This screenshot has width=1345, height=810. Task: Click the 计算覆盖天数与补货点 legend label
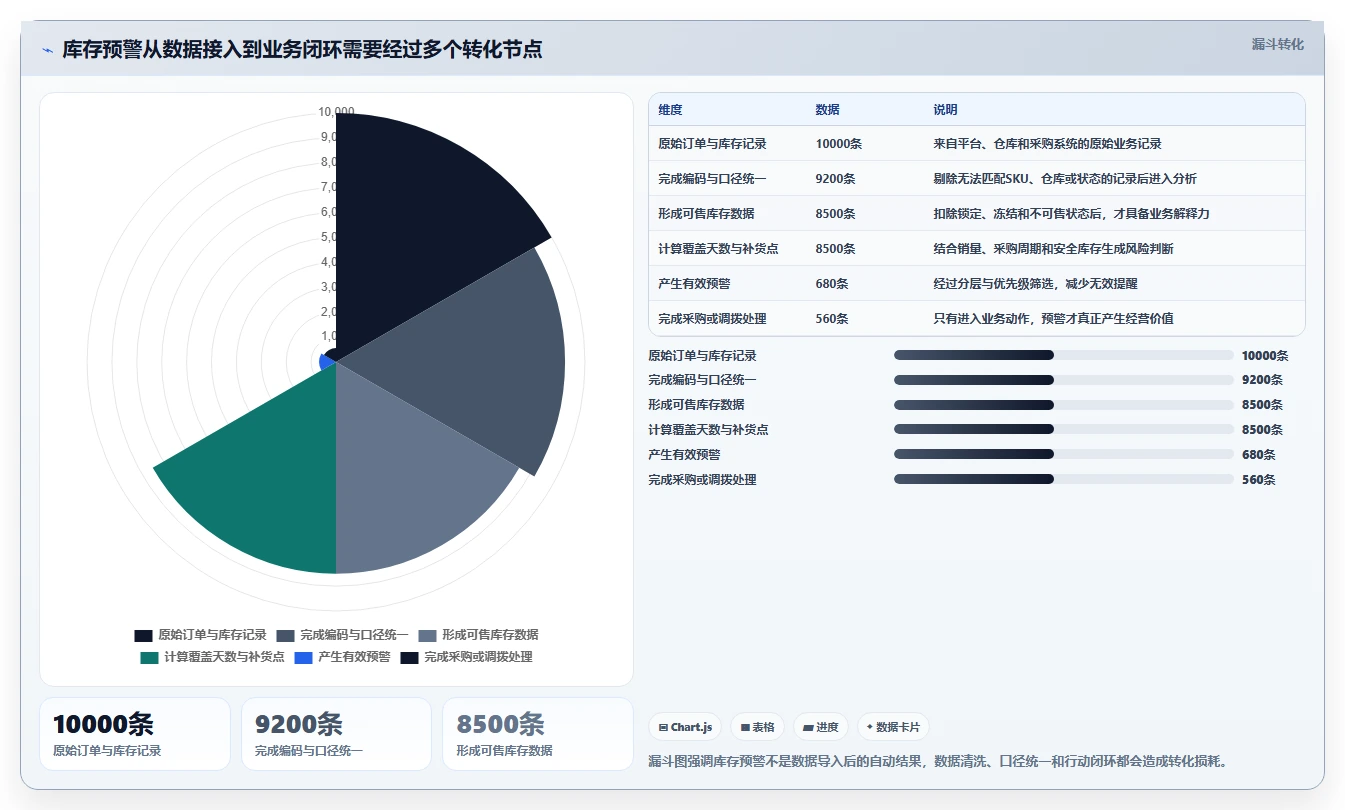(x=224, y=657)
